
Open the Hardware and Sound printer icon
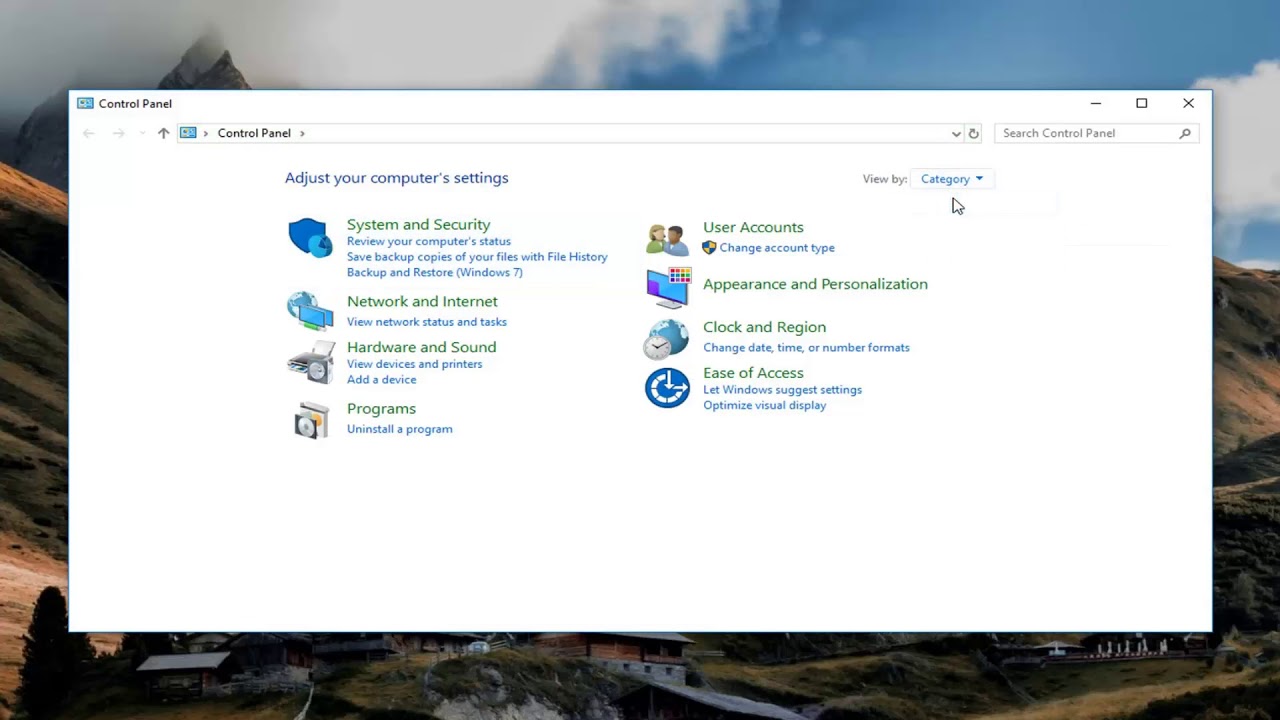(x=310, y=362)
